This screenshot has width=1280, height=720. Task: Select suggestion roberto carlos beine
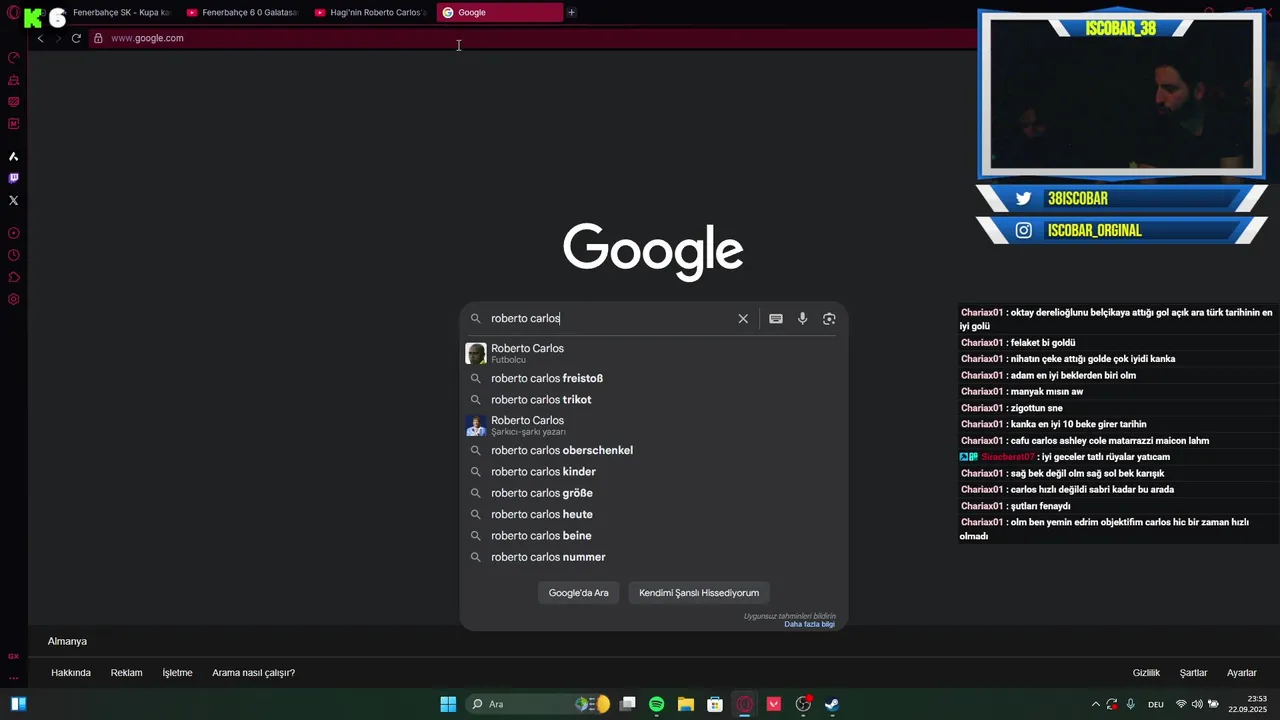pos(653,535)
